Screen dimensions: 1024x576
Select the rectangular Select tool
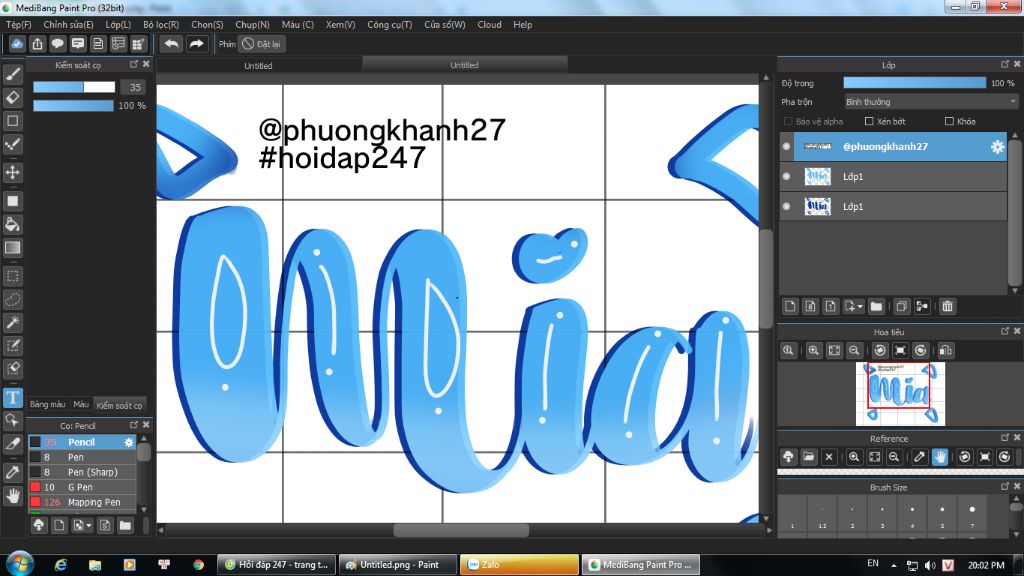tap(12, 276)
